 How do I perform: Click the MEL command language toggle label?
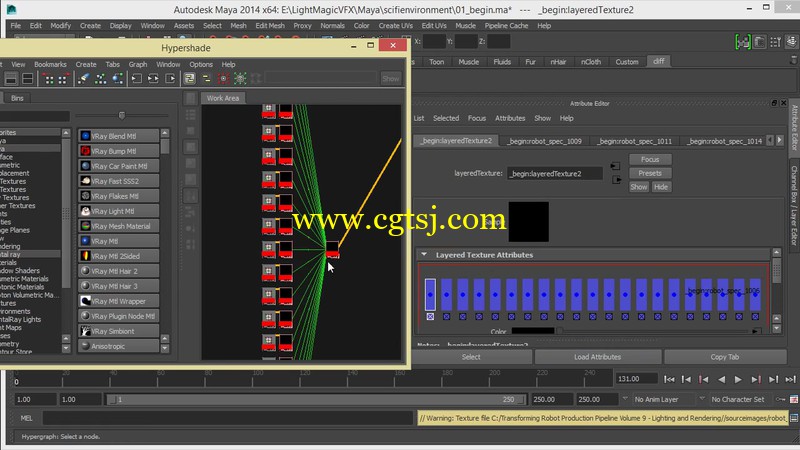[x=27, y=418]
